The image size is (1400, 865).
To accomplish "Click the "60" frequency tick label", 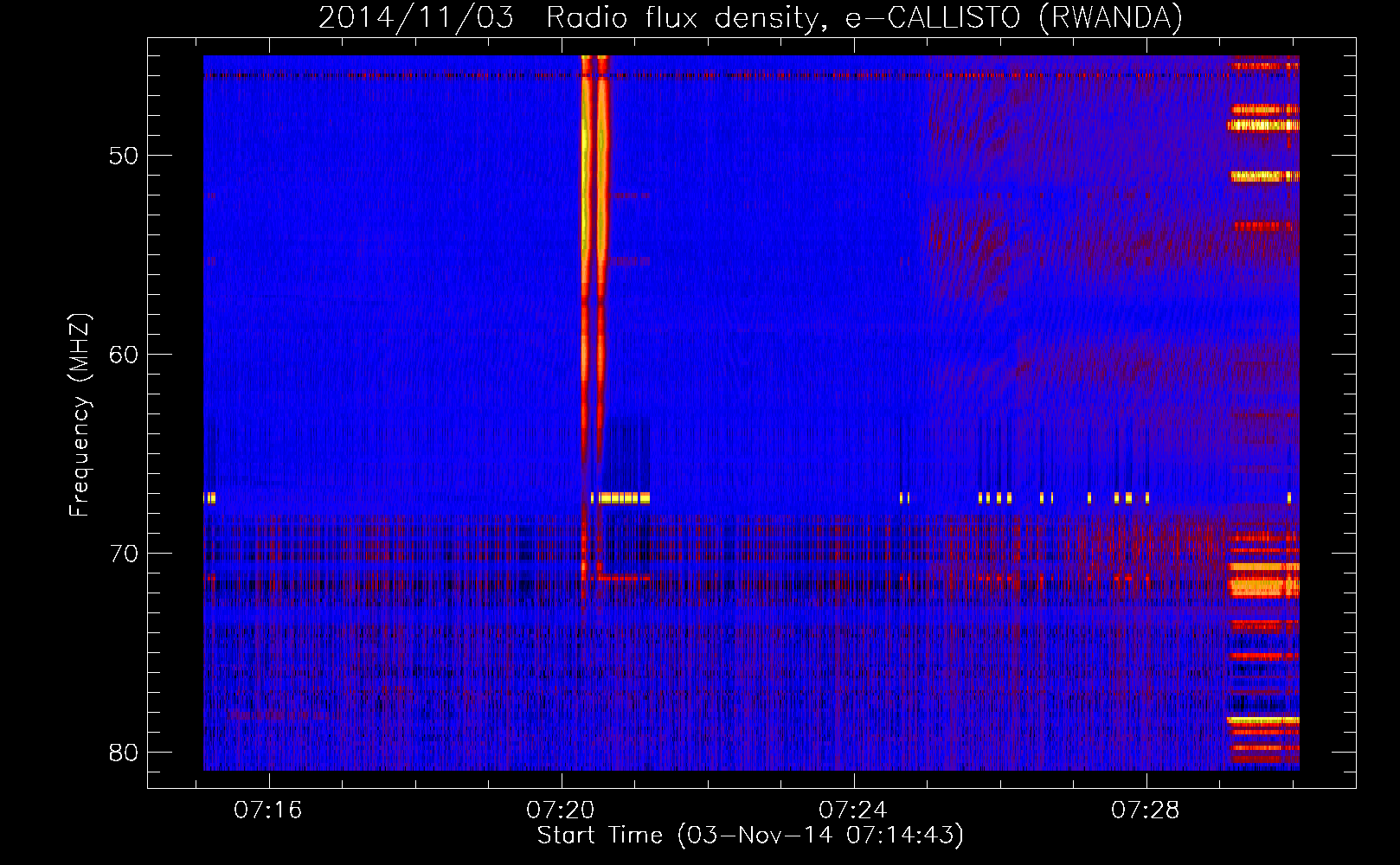I will pyautogui.click(x=123, y=355).
